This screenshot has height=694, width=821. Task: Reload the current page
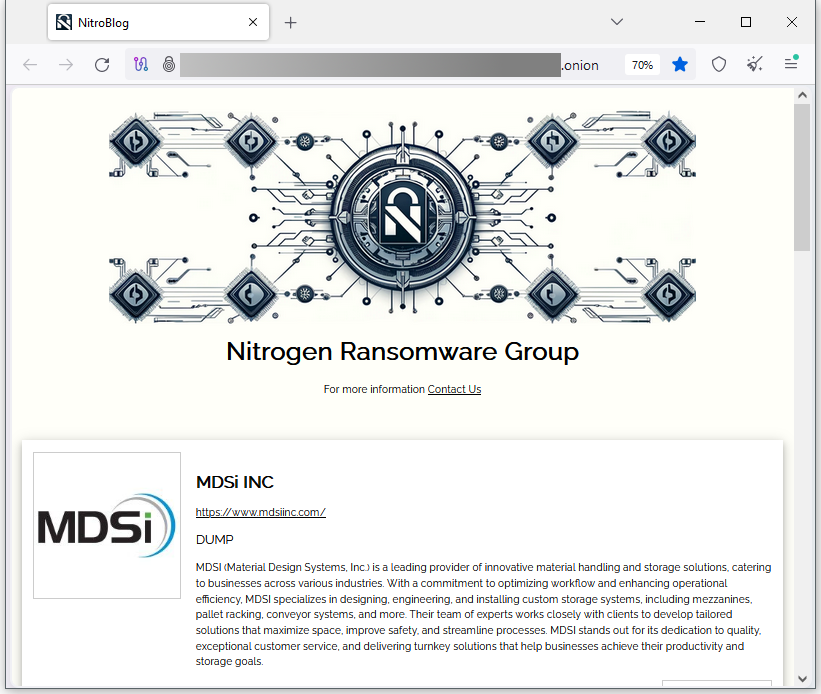pos(102,65)
